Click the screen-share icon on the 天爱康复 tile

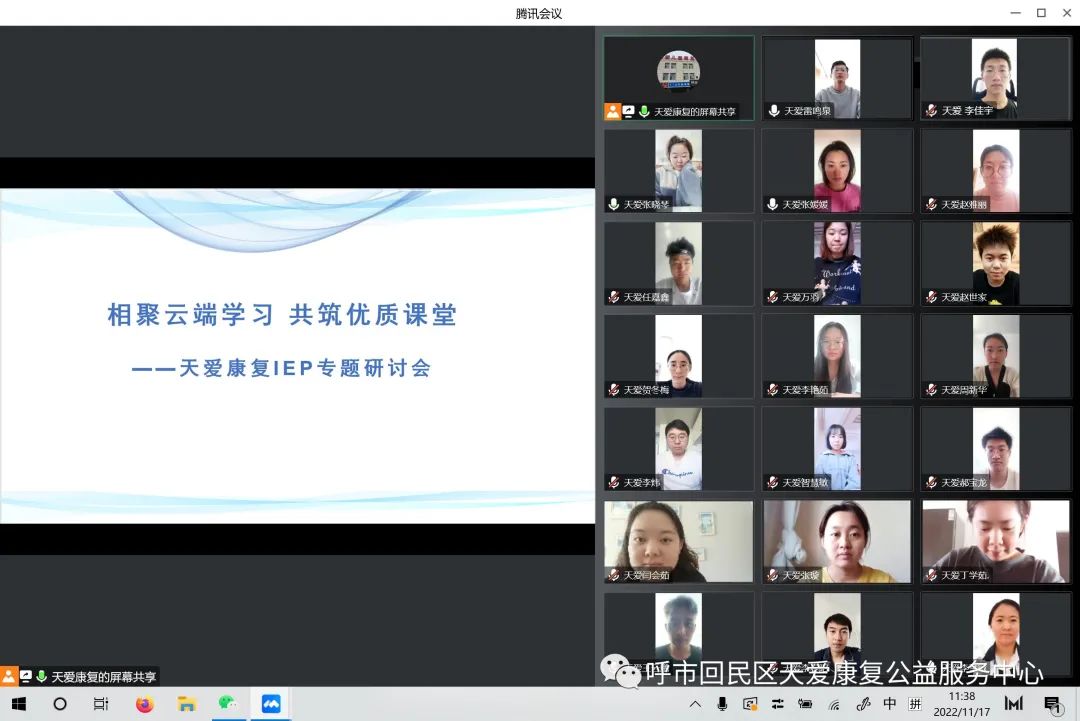628,111
